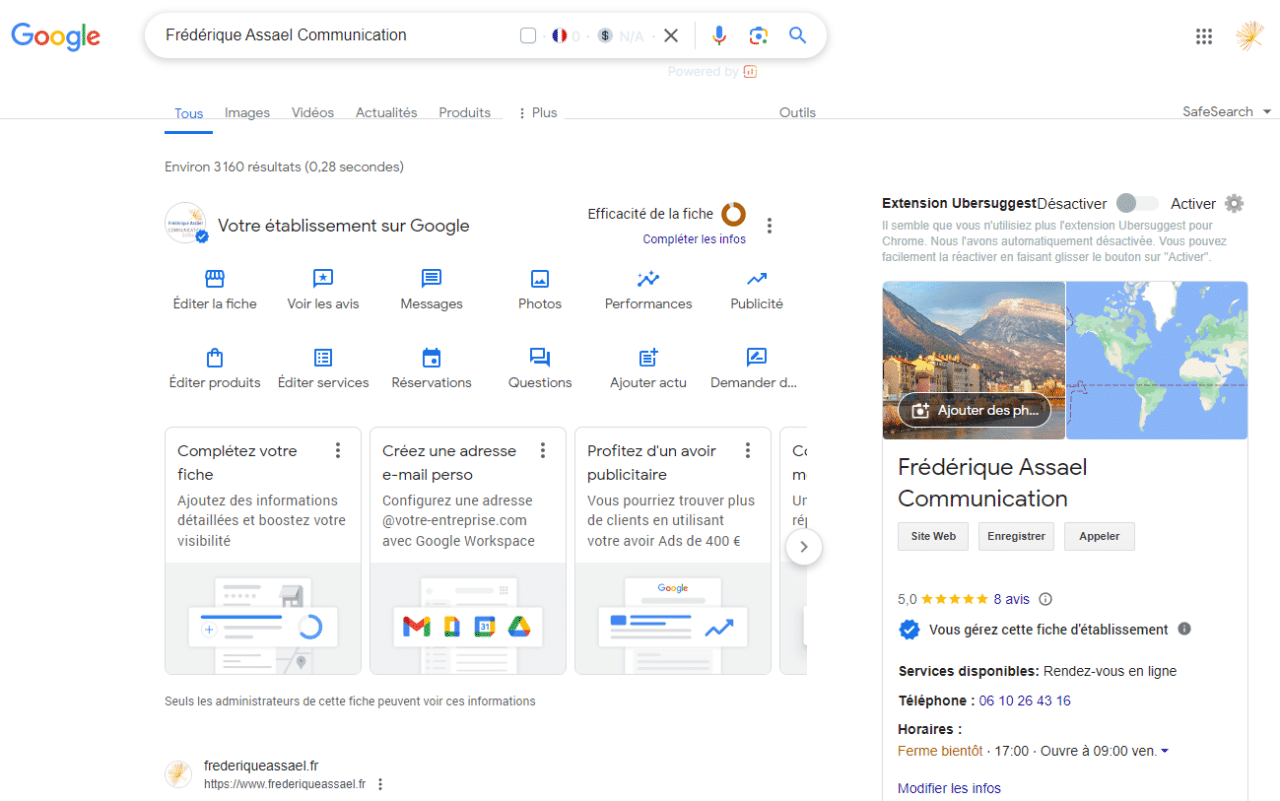Expand the opening hours dropdown
Screen dimensions: 1280x801
1165,751
